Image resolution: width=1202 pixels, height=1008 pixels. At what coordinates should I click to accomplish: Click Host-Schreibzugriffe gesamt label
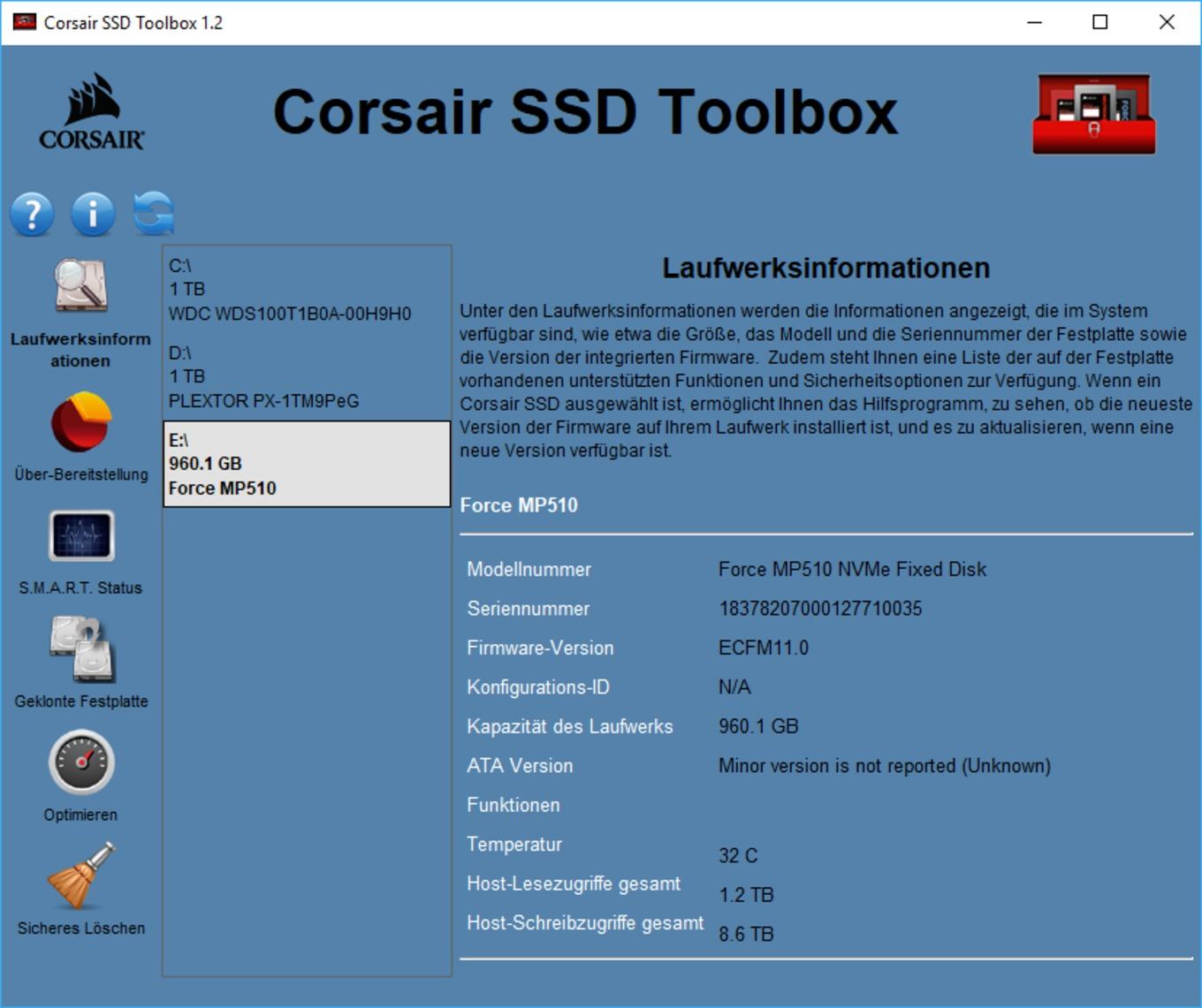pos(585,923)
